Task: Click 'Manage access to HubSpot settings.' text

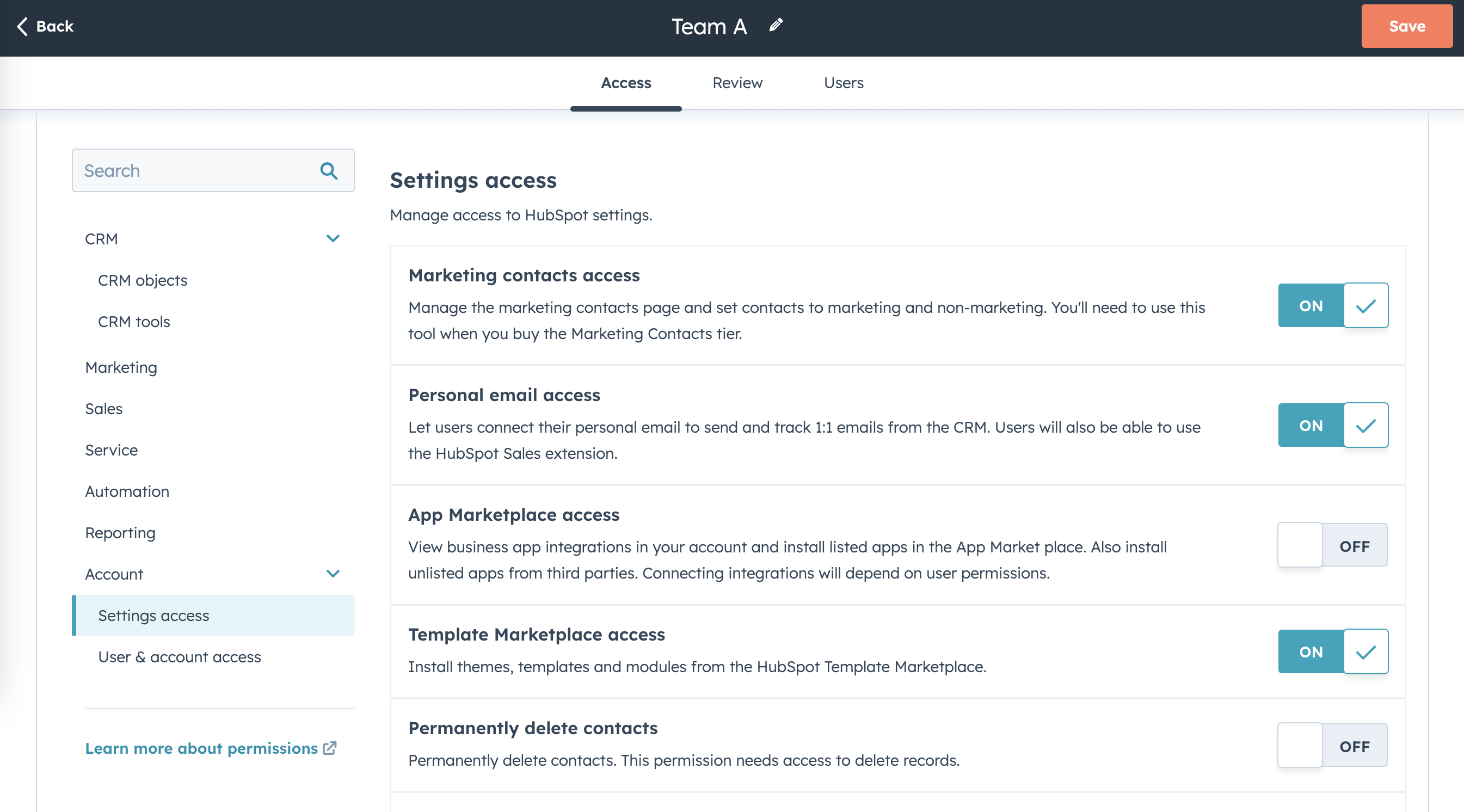Action: [521, 215]
